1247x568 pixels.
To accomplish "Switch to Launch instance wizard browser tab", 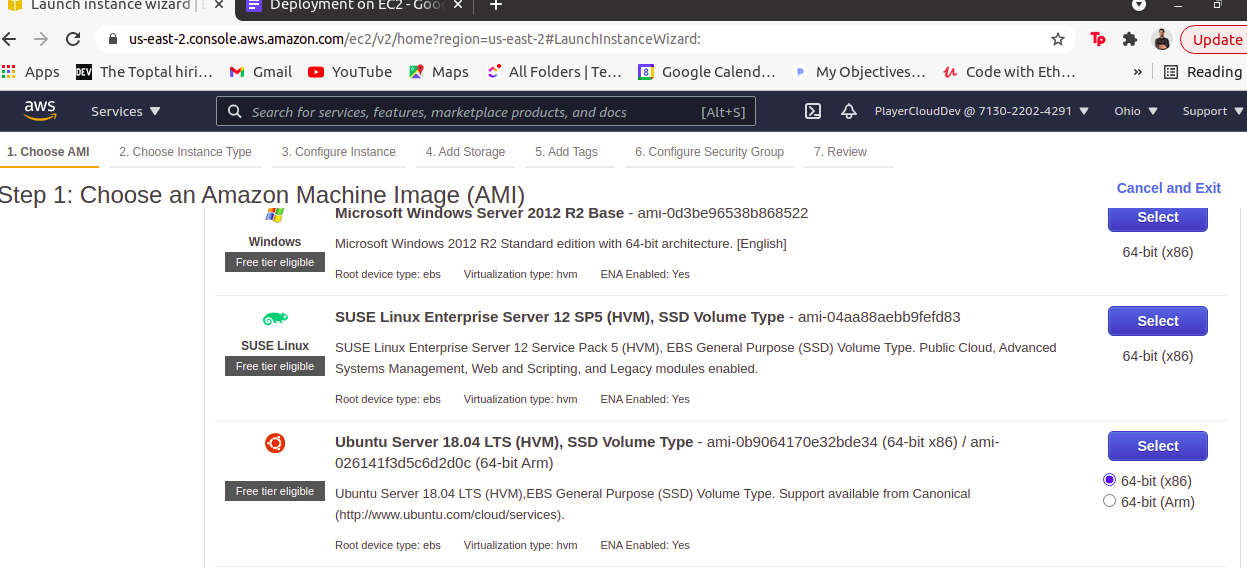I will click(115, 7).
